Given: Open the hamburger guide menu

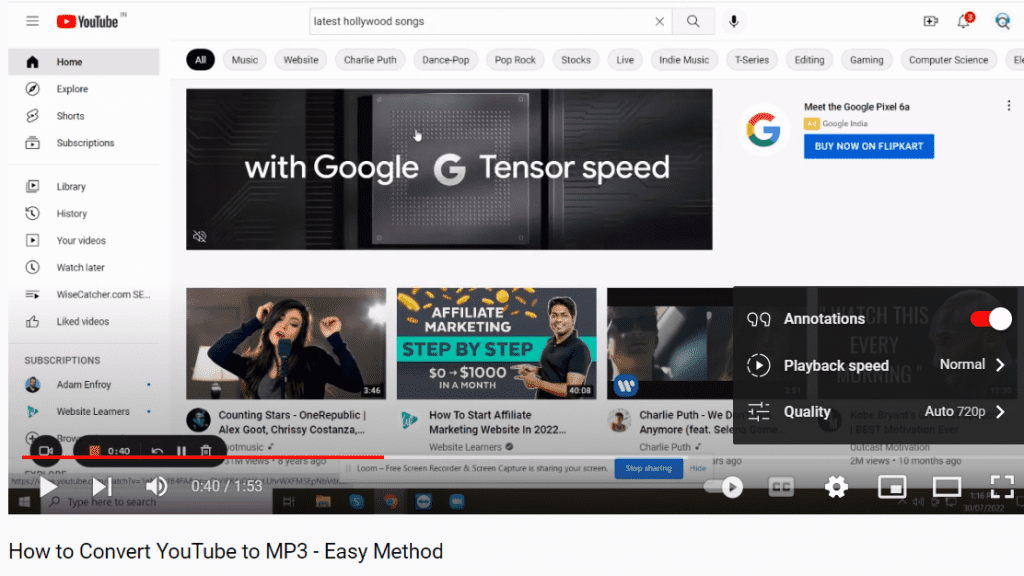Looking at the screenshot, I should click(x=33, y=22).
